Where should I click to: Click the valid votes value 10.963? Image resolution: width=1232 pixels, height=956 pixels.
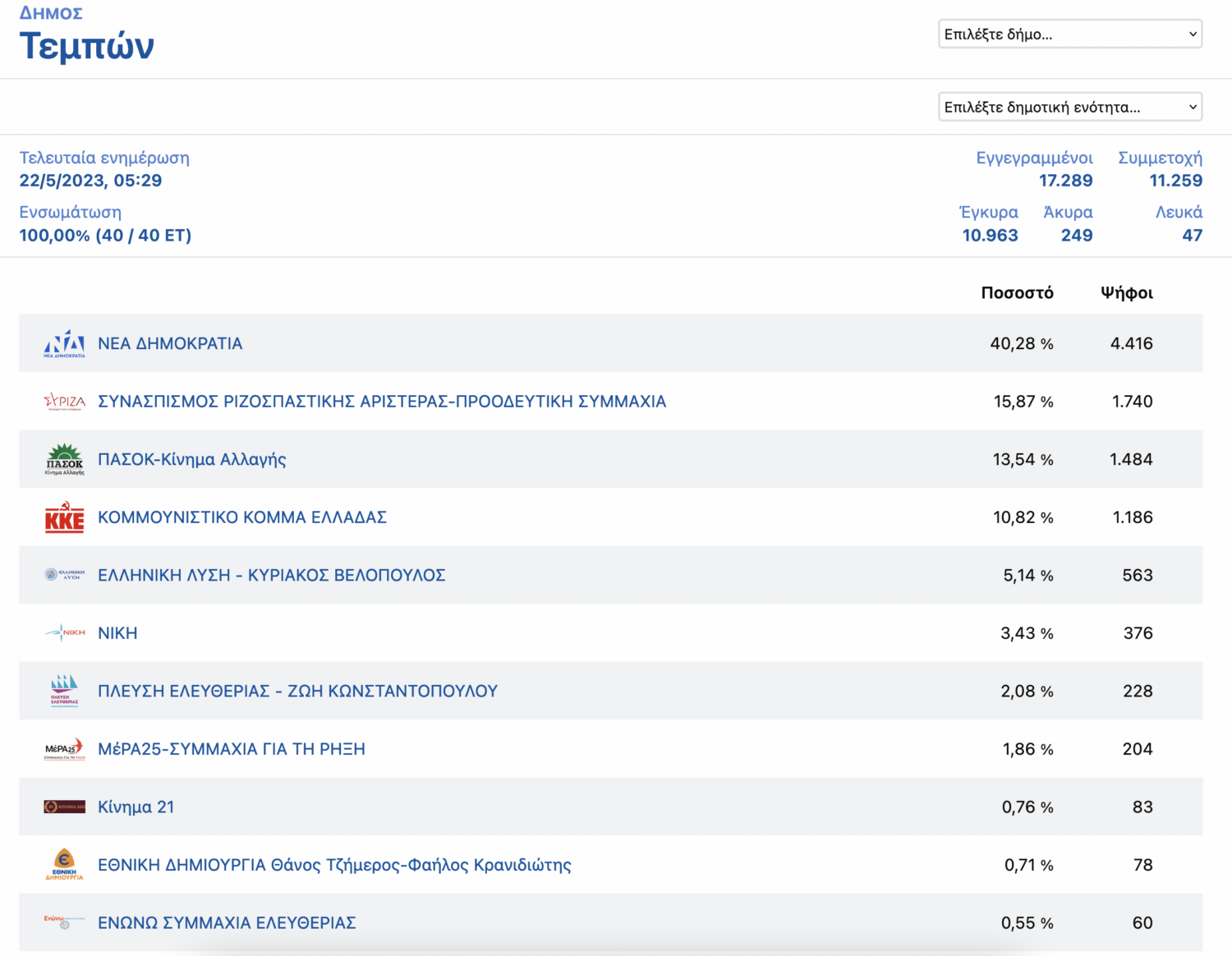pos(990,235)
